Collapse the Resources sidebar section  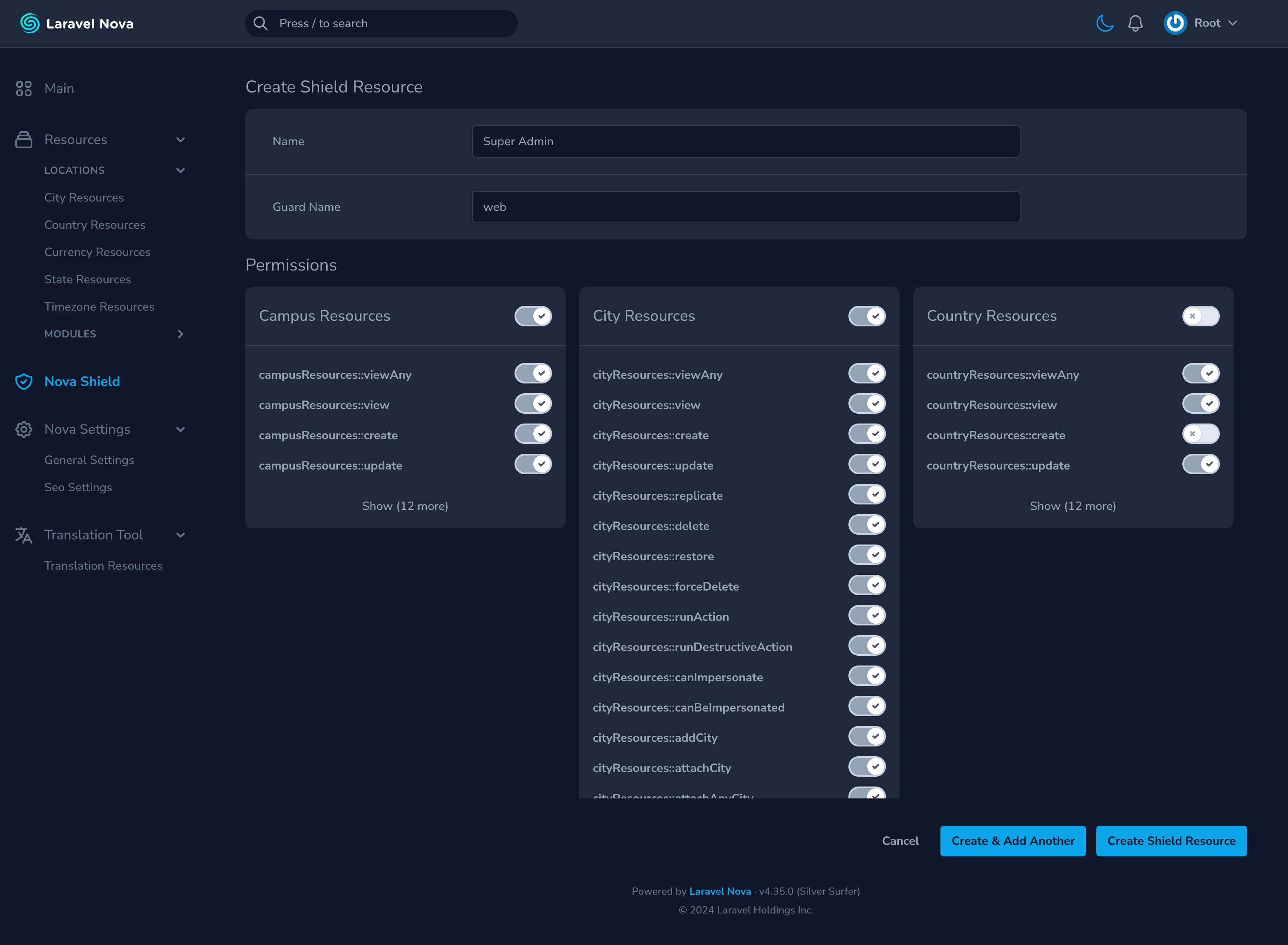click(x=181, y=140)
